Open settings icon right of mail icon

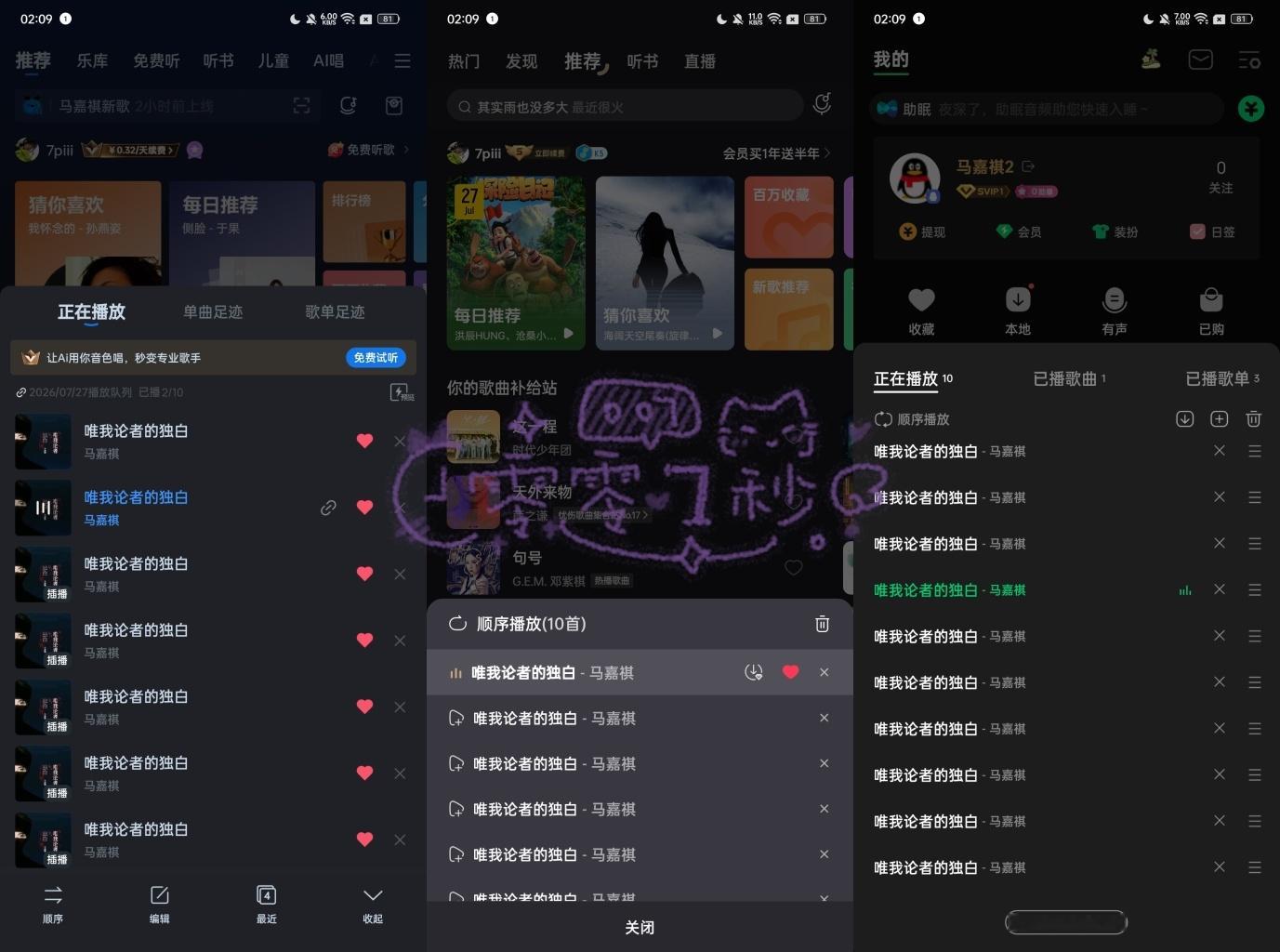(x=1249, y=60)
